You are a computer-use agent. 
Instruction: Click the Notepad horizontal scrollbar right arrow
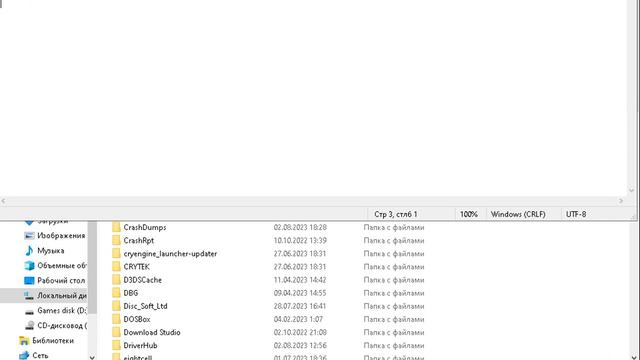click(x=621, y=201)
